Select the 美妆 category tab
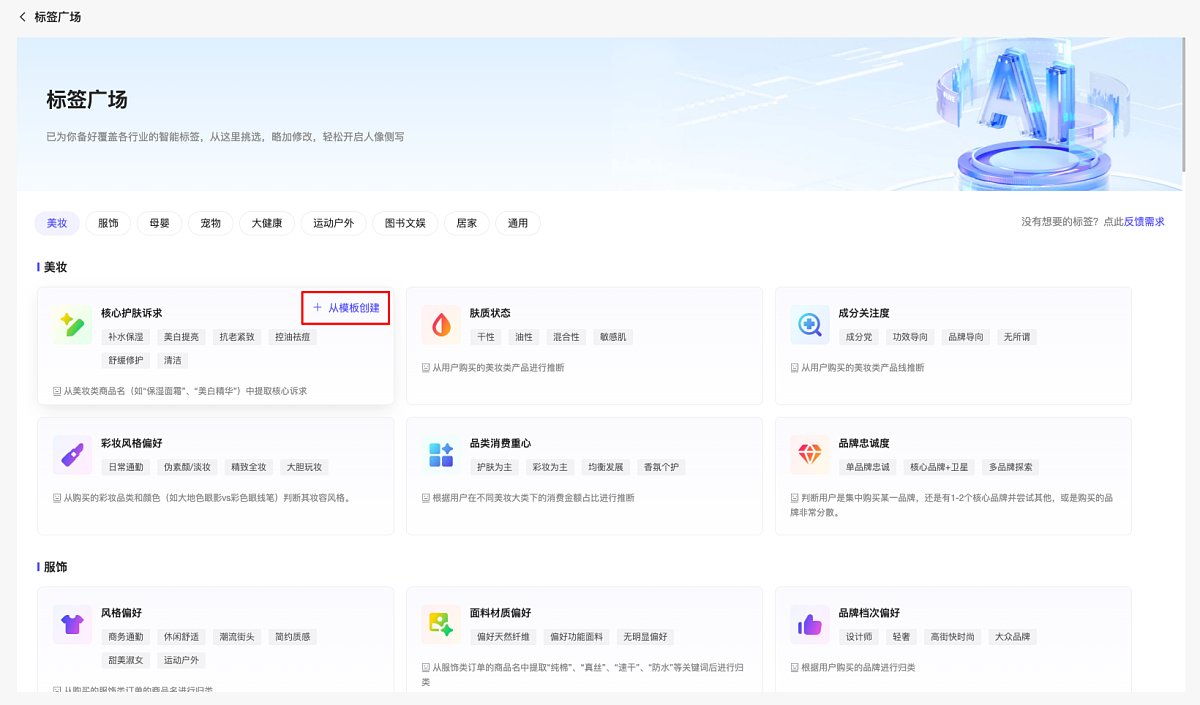The image size is (1200, 705). coord(57,223)
